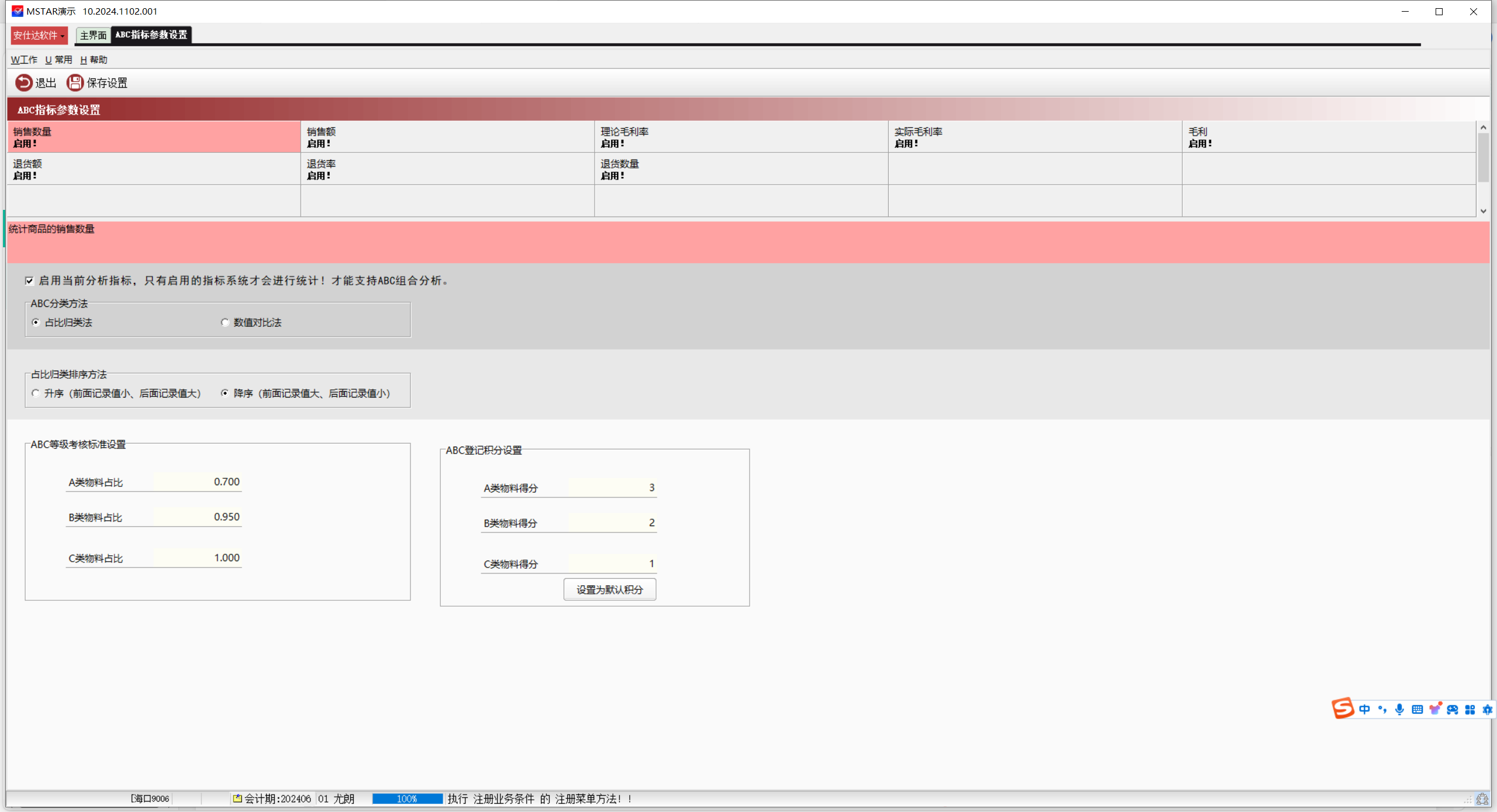Open the W工作 menu
Viewport: 1497px width, 812px height.
coord(24,60)
